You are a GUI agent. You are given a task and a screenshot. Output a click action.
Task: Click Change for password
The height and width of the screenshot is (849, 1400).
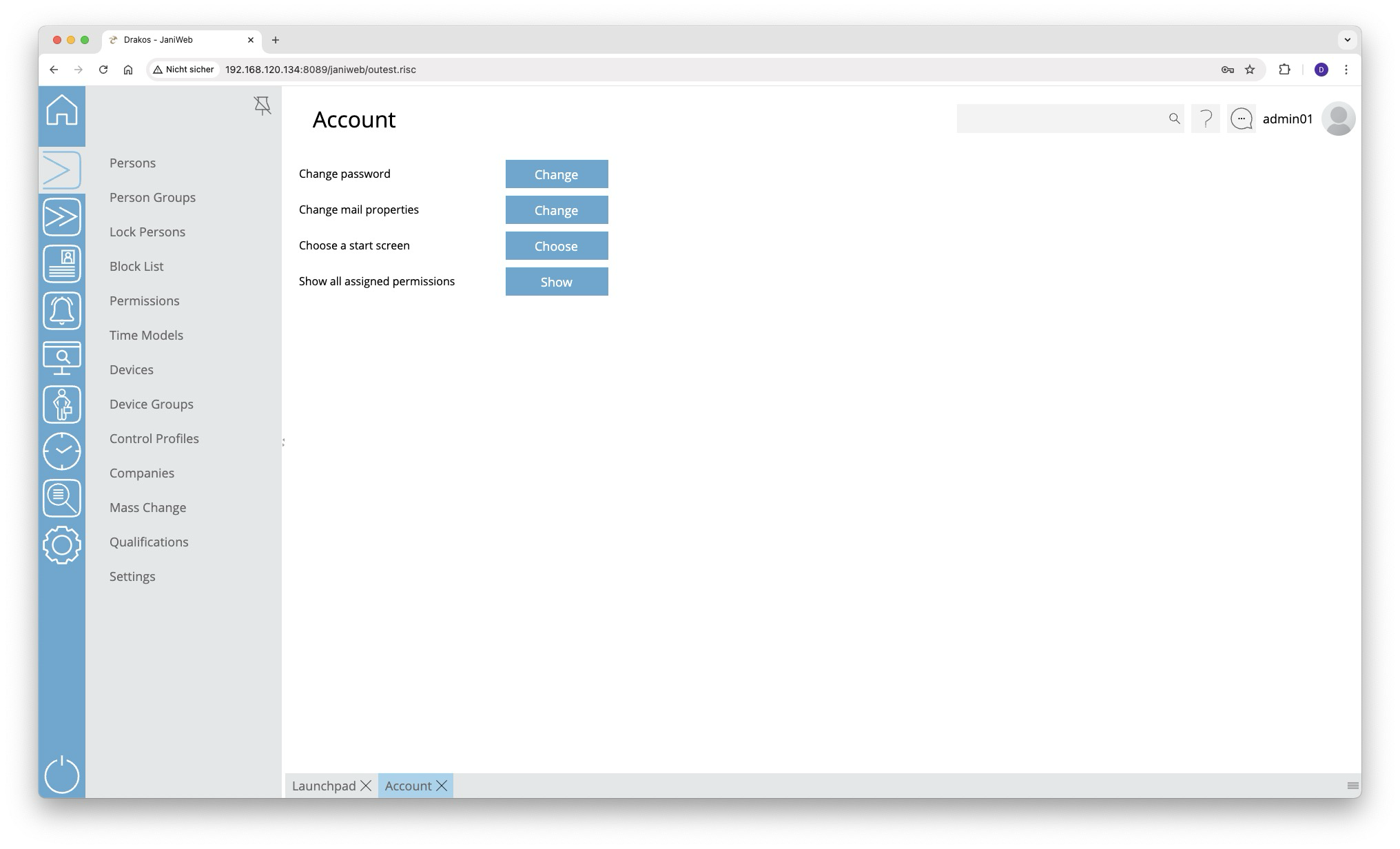pyautogui.click(x=556, y=174)
